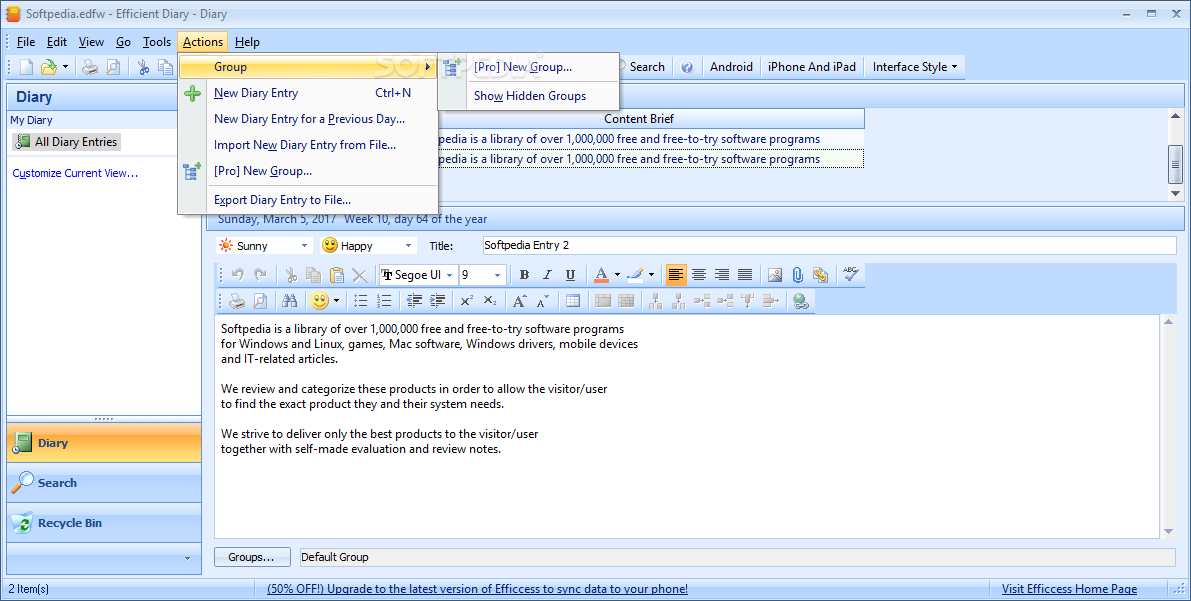Viewport: 1191px width, 601px height.
Task: Enable right text alignment
Action: click(722, 275)
